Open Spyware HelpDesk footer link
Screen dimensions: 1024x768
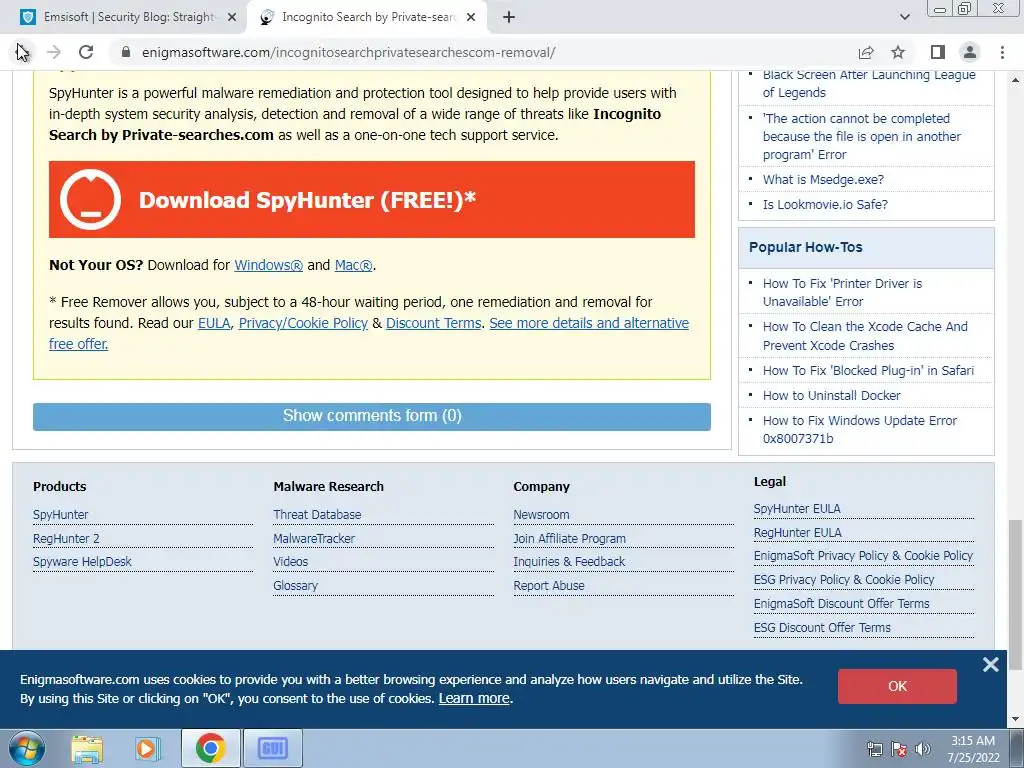[x=82, y=562]
